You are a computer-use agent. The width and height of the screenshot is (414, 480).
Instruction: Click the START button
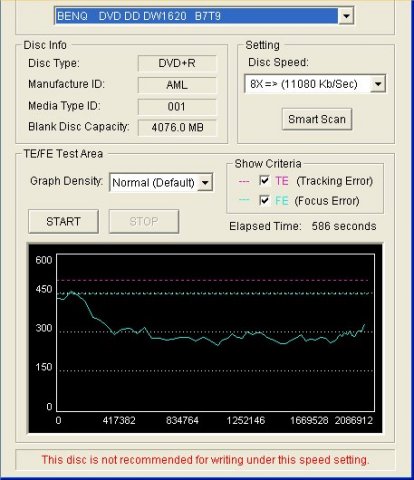(63, 221)
